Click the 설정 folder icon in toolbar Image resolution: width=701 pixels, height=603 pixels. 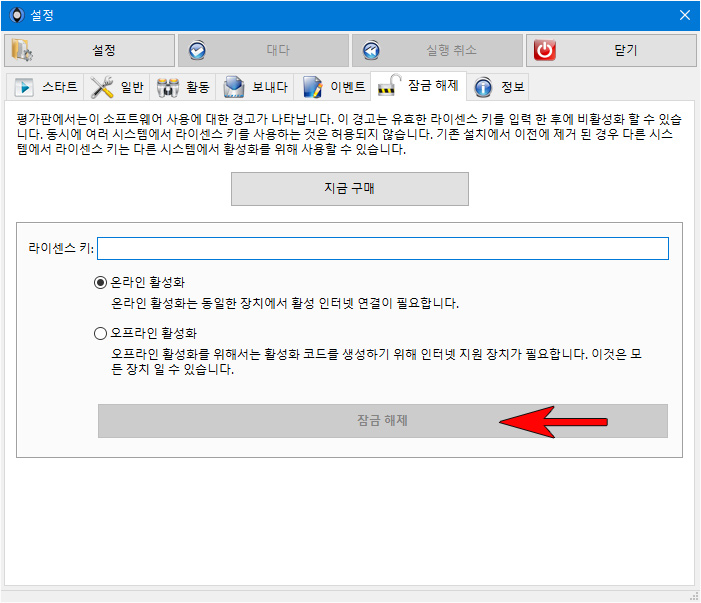coord(21,50)
